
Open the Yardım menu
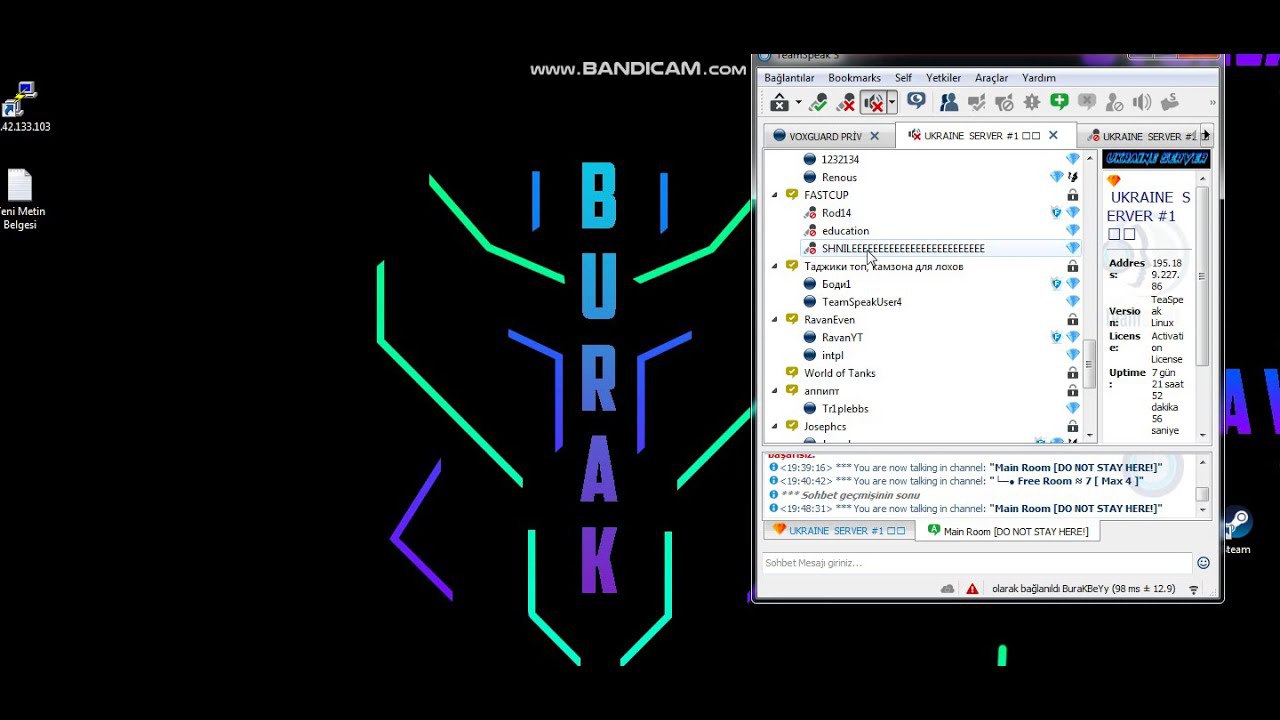[1038, 78]
